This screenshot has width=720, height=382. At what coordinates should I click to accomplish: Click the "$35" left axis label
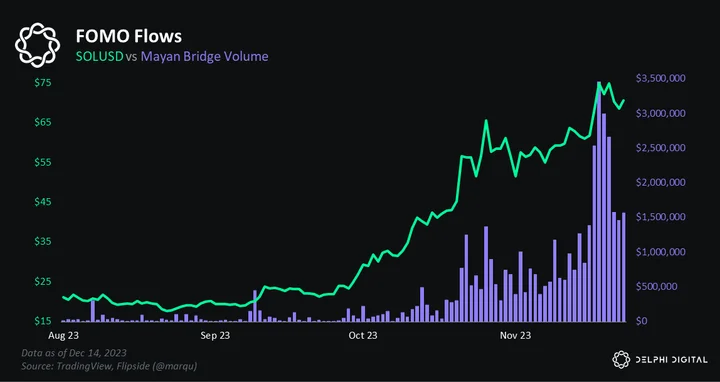click(x=43, y=242)
